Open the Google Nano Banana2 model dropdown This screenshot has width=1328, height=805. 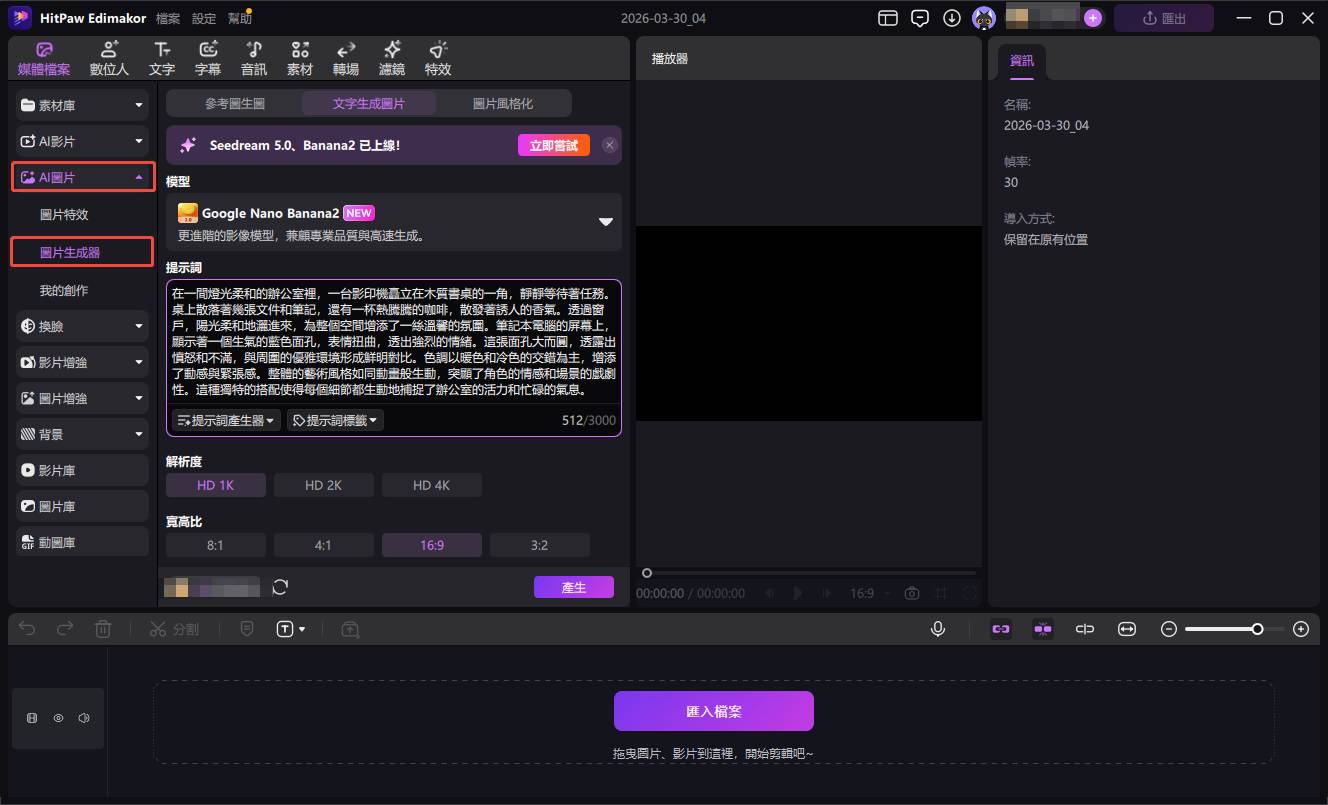tap(605, 222)
